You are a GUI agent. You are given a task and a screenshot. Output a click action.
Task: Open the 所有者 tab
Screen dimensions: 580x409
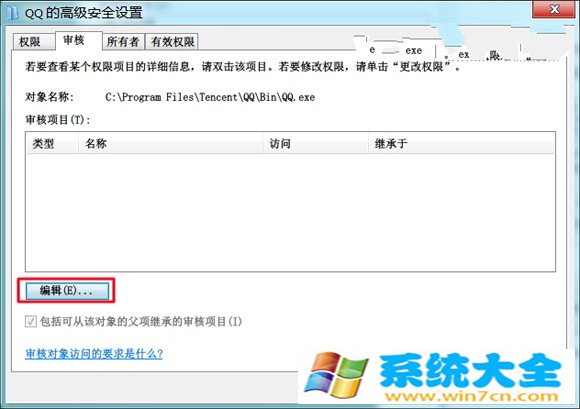[x=122, y=42]
